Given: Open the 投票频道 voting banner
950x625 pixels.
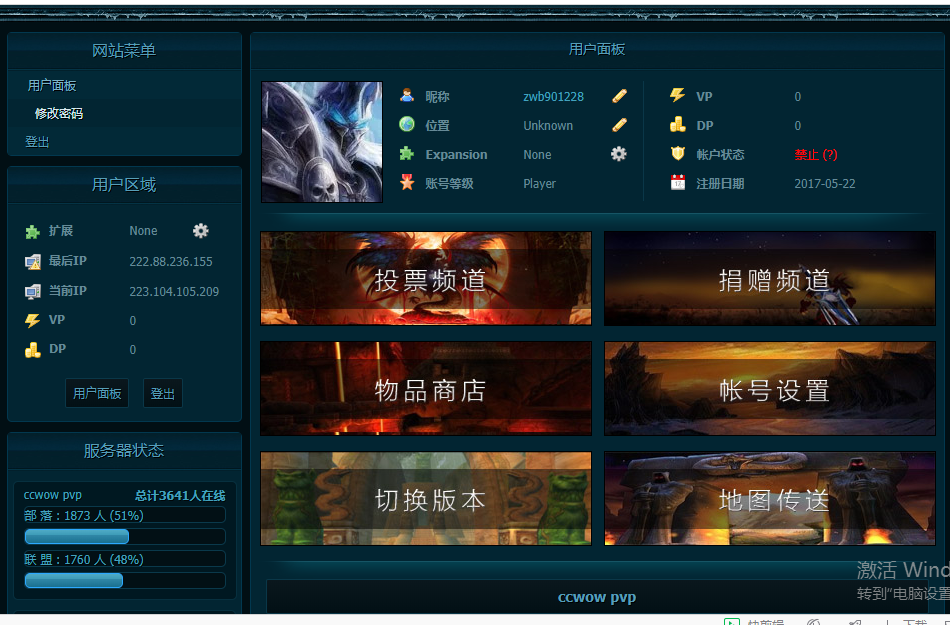Looking at the screenshot, I should pyautogui.click(x=425, y=278).
